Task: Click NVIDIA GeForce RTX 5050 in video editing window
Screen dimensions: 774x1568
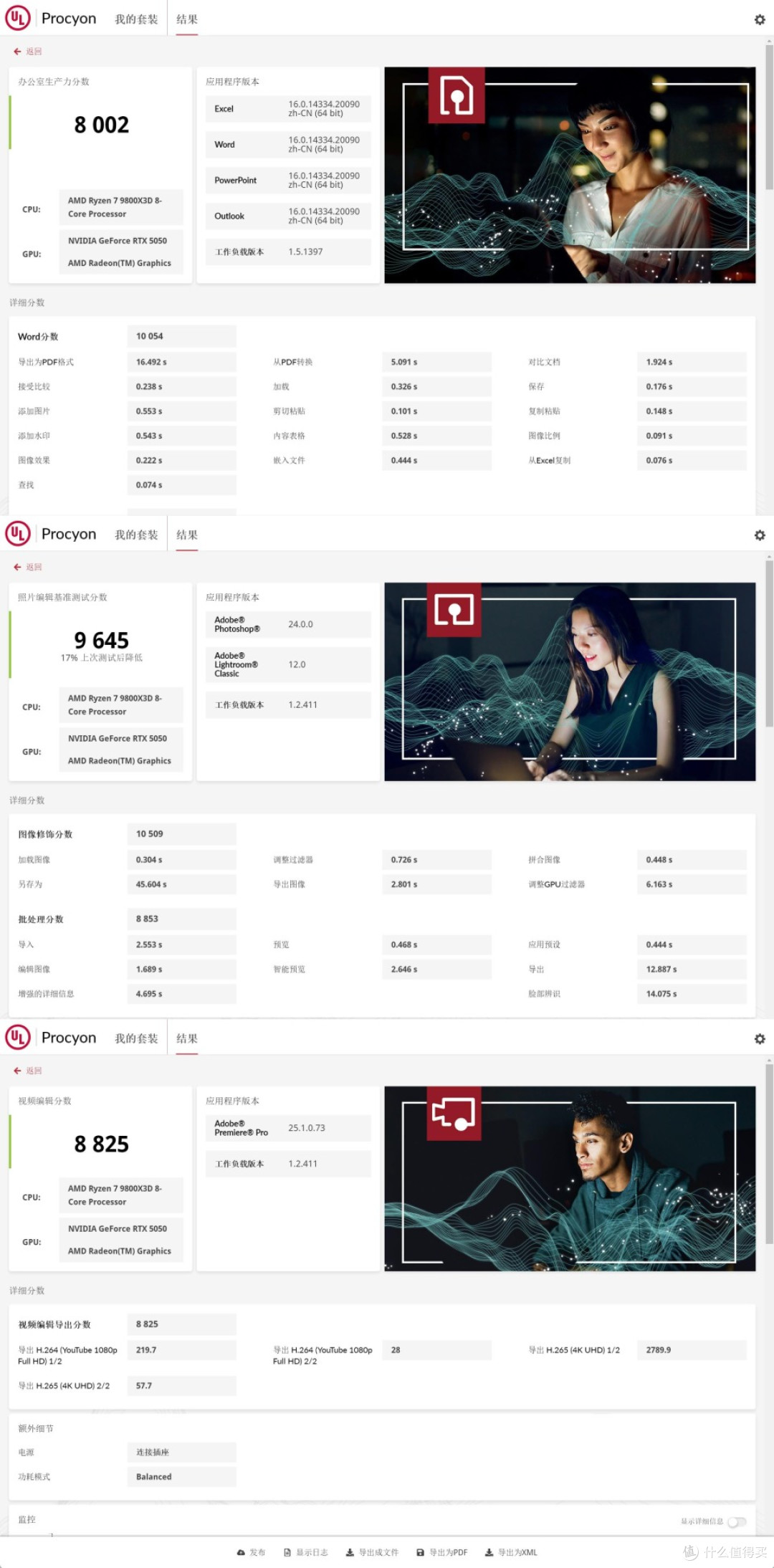Action: point(118,1229)
